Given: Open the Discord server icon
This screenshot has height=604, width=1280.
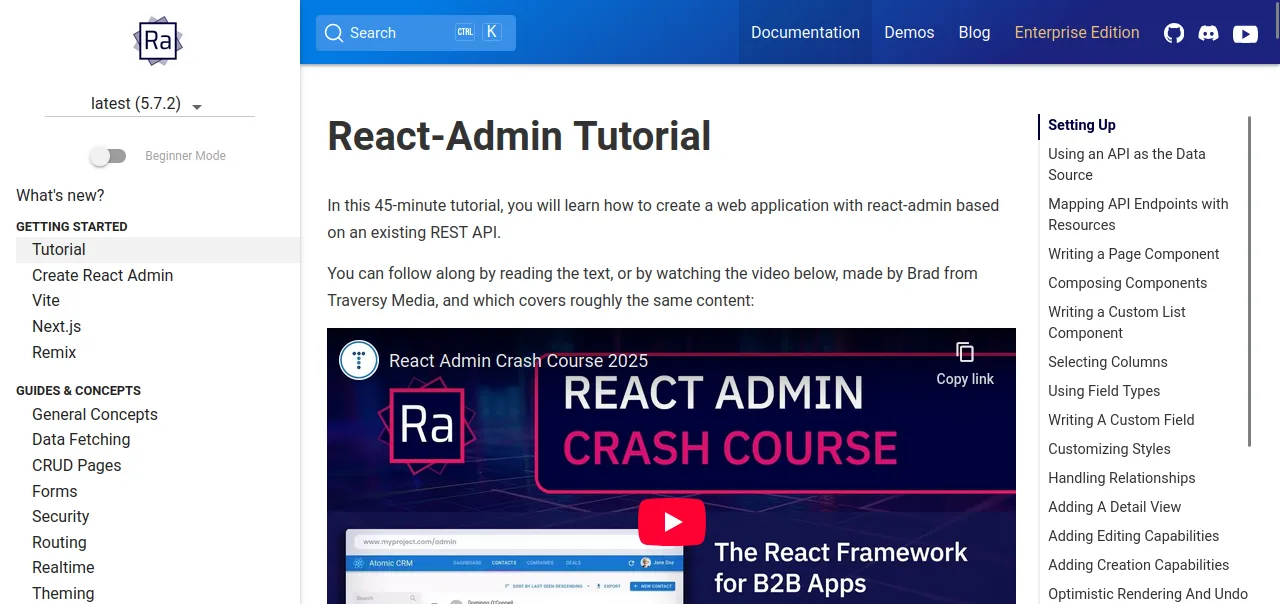Looking at the screenshot, I should coord(1209,33).
